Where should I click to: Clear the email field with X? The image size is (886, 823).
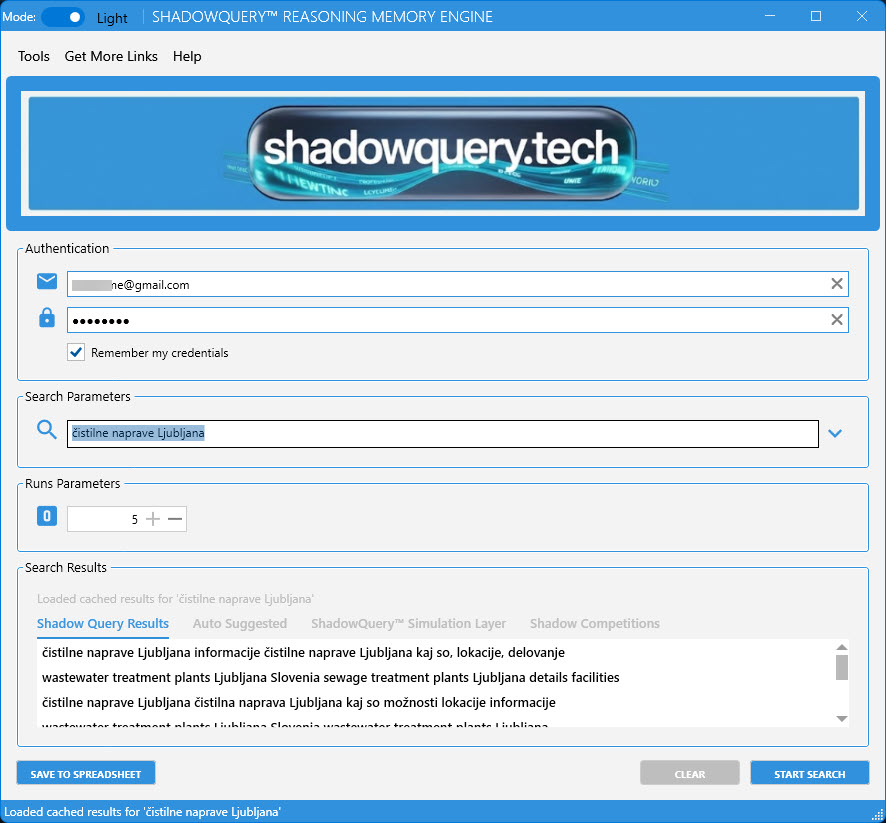(x=837, y=284)
